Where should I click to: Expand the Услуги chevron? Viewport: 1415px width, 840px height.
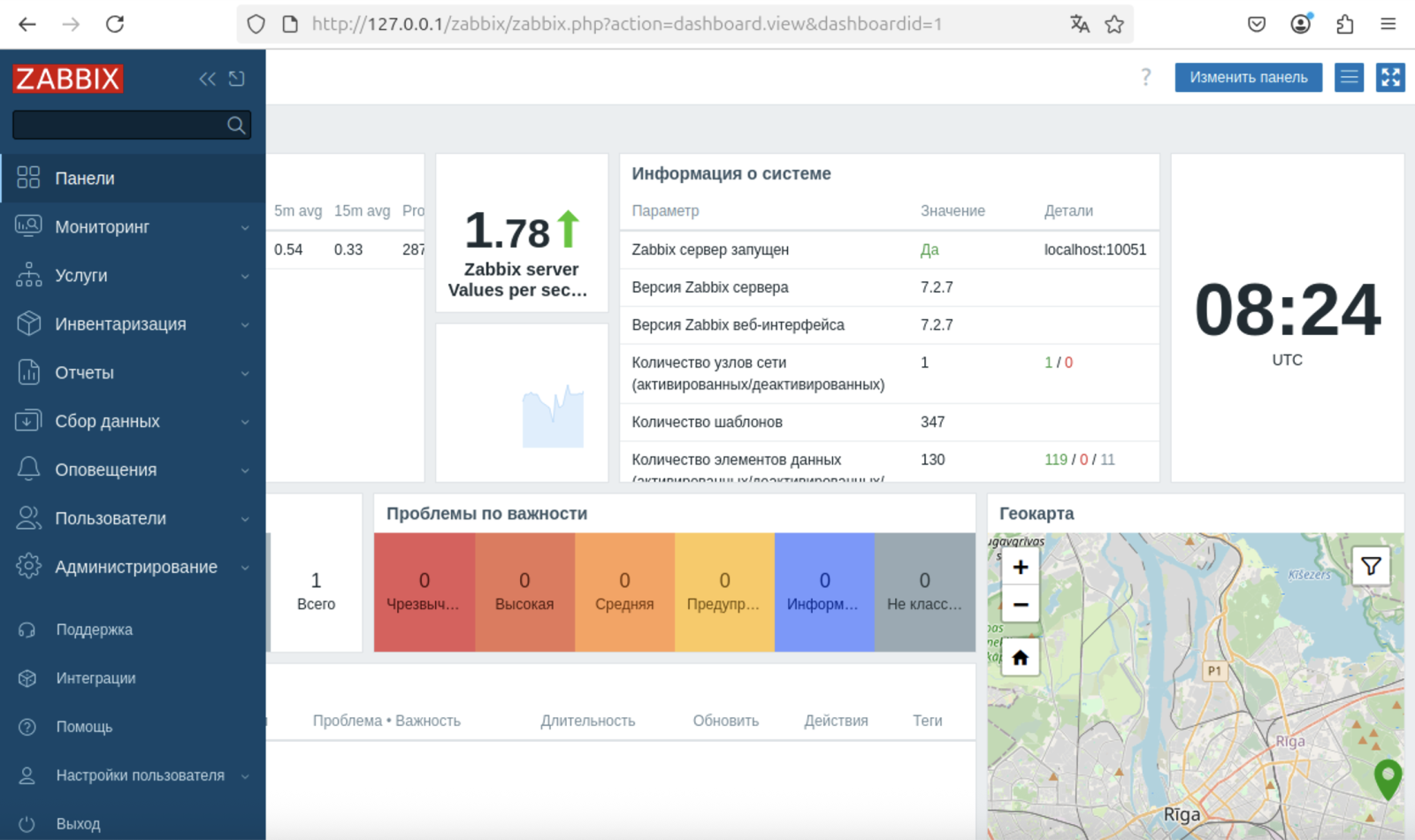[x=245, y=276]
